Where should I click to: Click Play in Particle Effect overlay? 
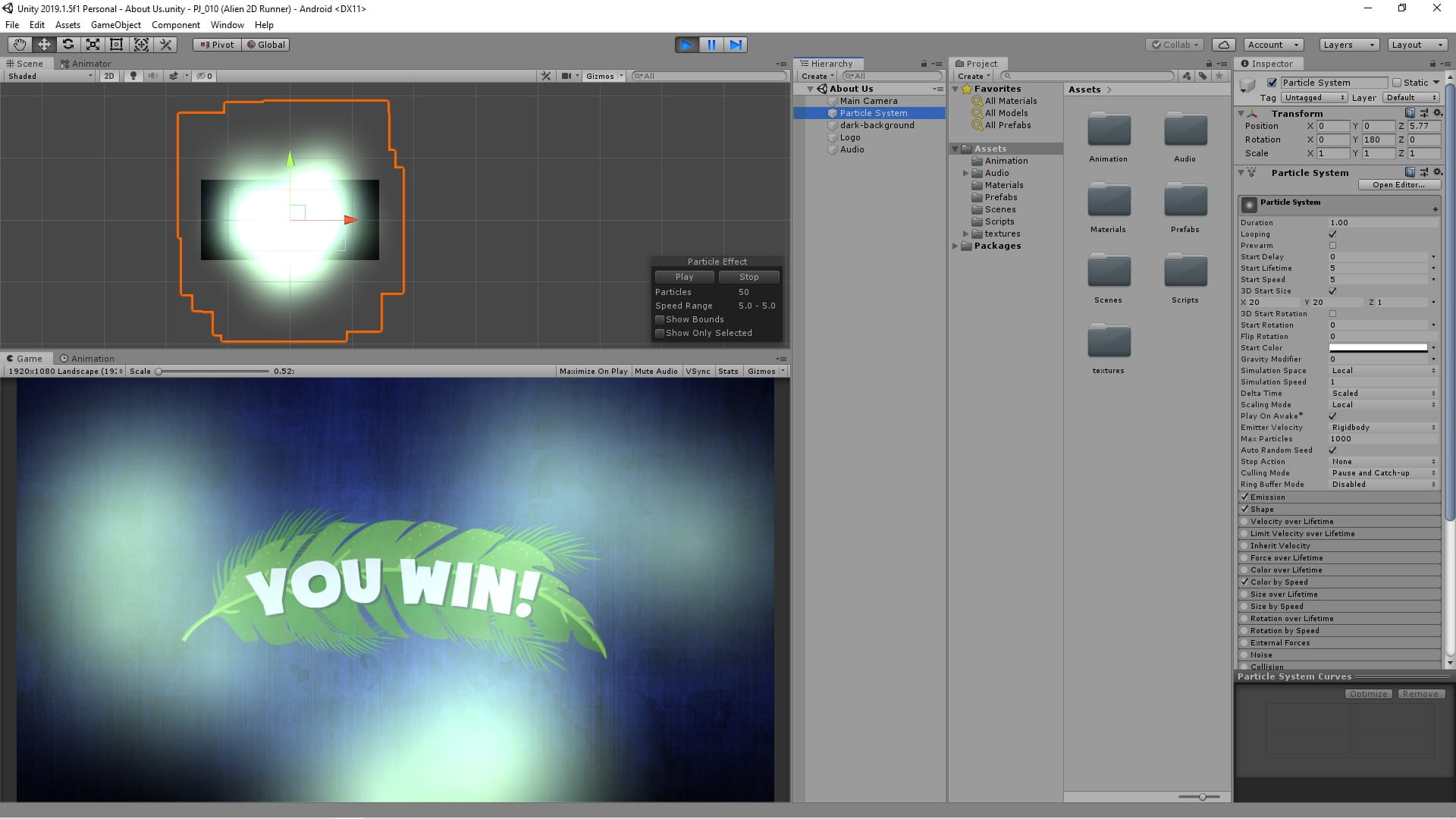click(684, 277)
